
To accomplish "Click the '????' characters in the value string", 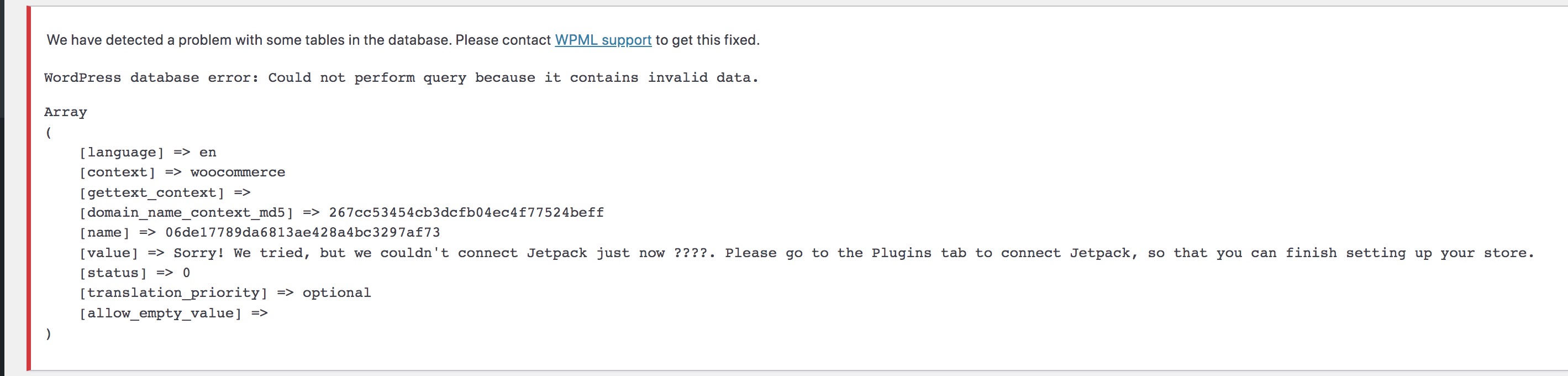I will pyautogui.click(x=690, y=253).
